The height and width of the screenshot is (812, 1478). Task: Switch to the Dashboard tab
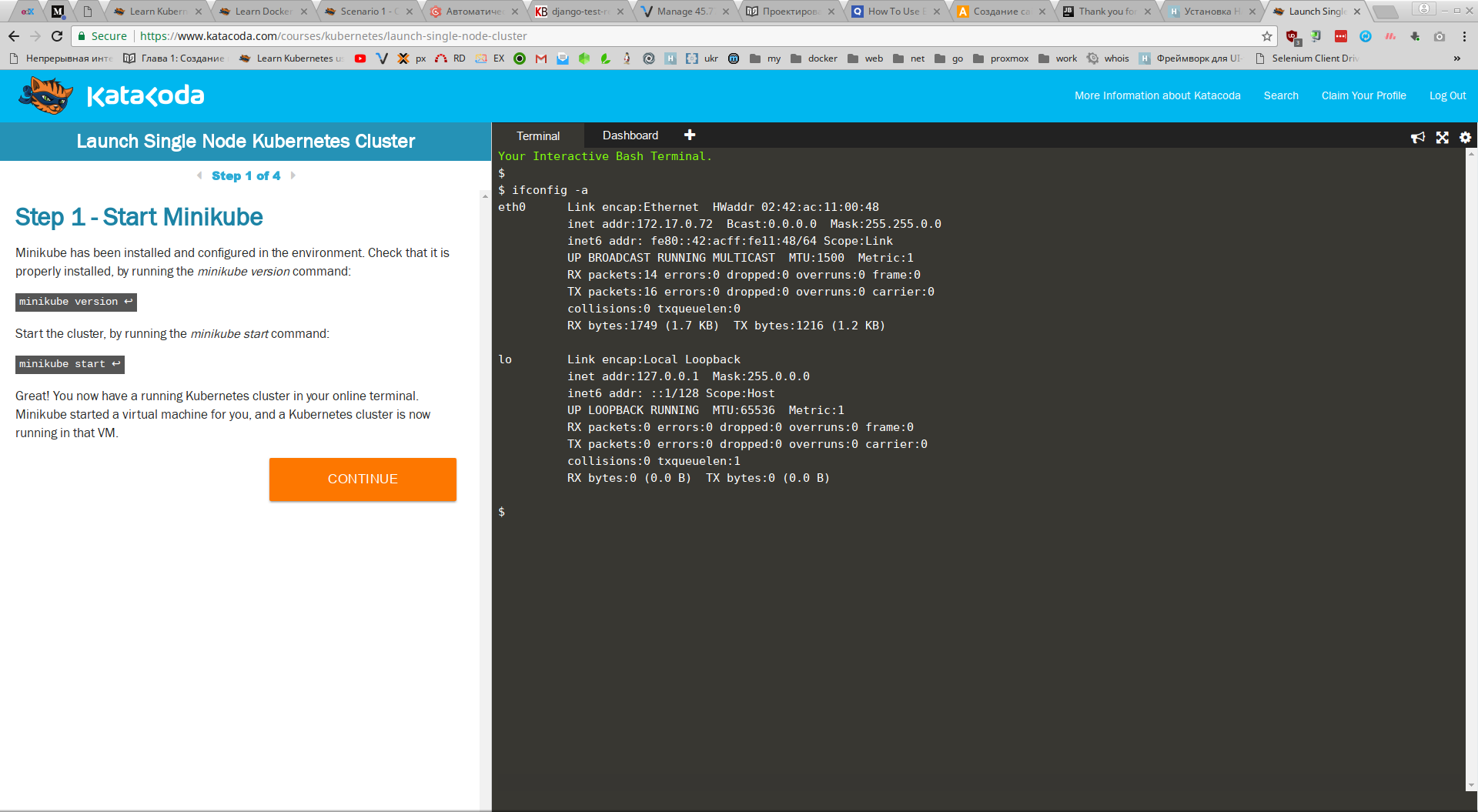630,135
